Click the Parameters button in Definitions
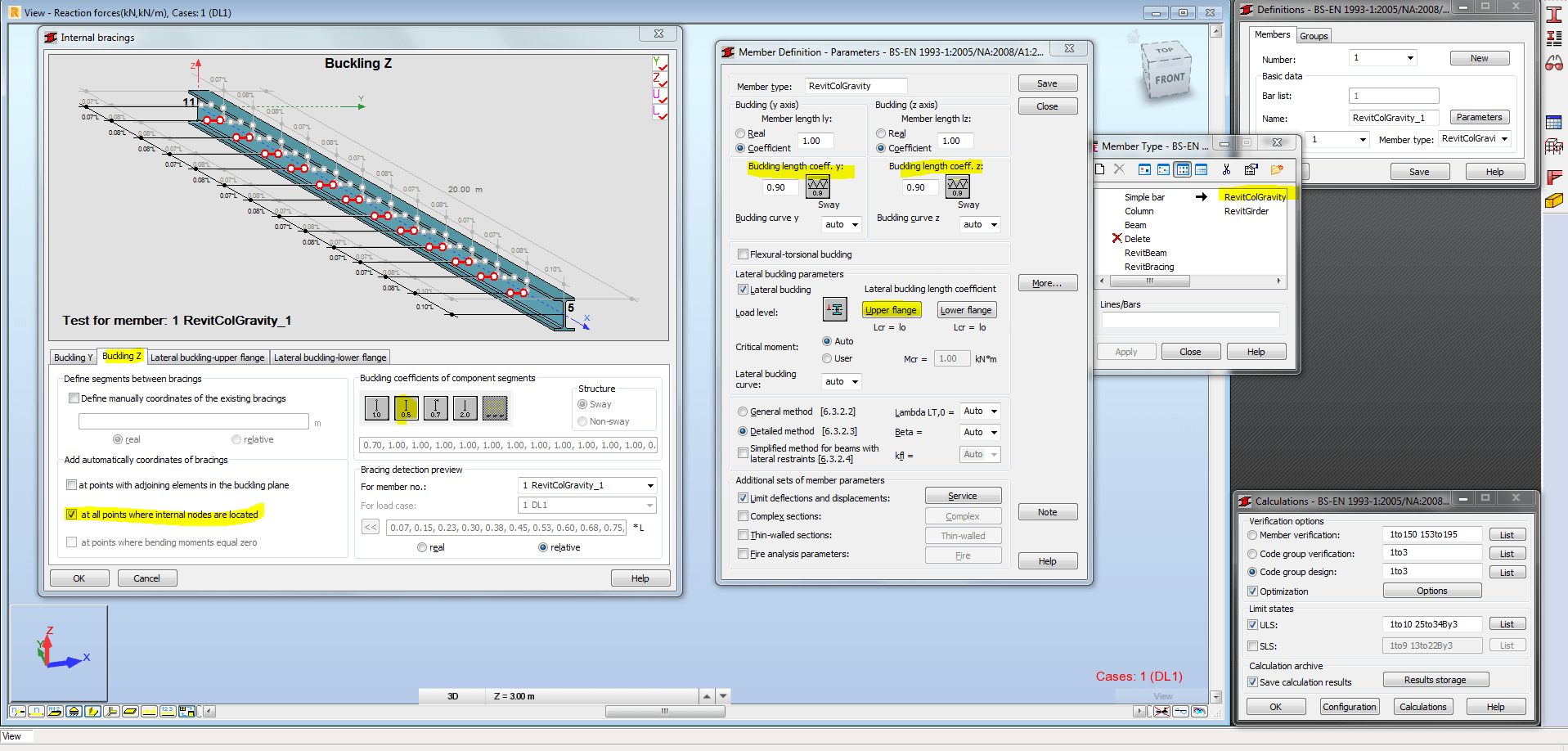 (1479, 118)
